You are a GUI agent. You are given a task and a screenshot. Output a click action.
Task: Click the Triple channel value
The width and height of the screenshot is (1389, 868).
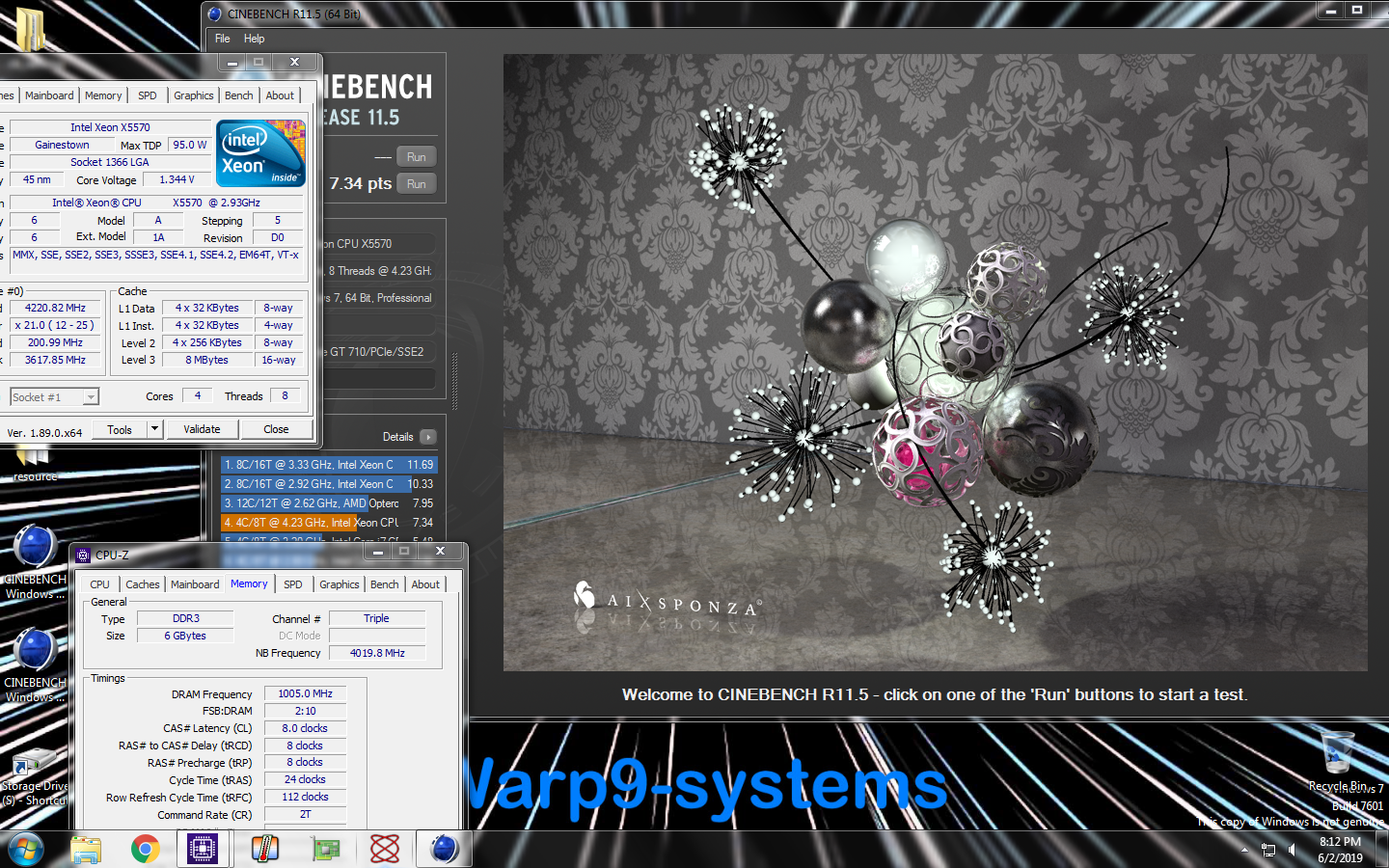377,618
